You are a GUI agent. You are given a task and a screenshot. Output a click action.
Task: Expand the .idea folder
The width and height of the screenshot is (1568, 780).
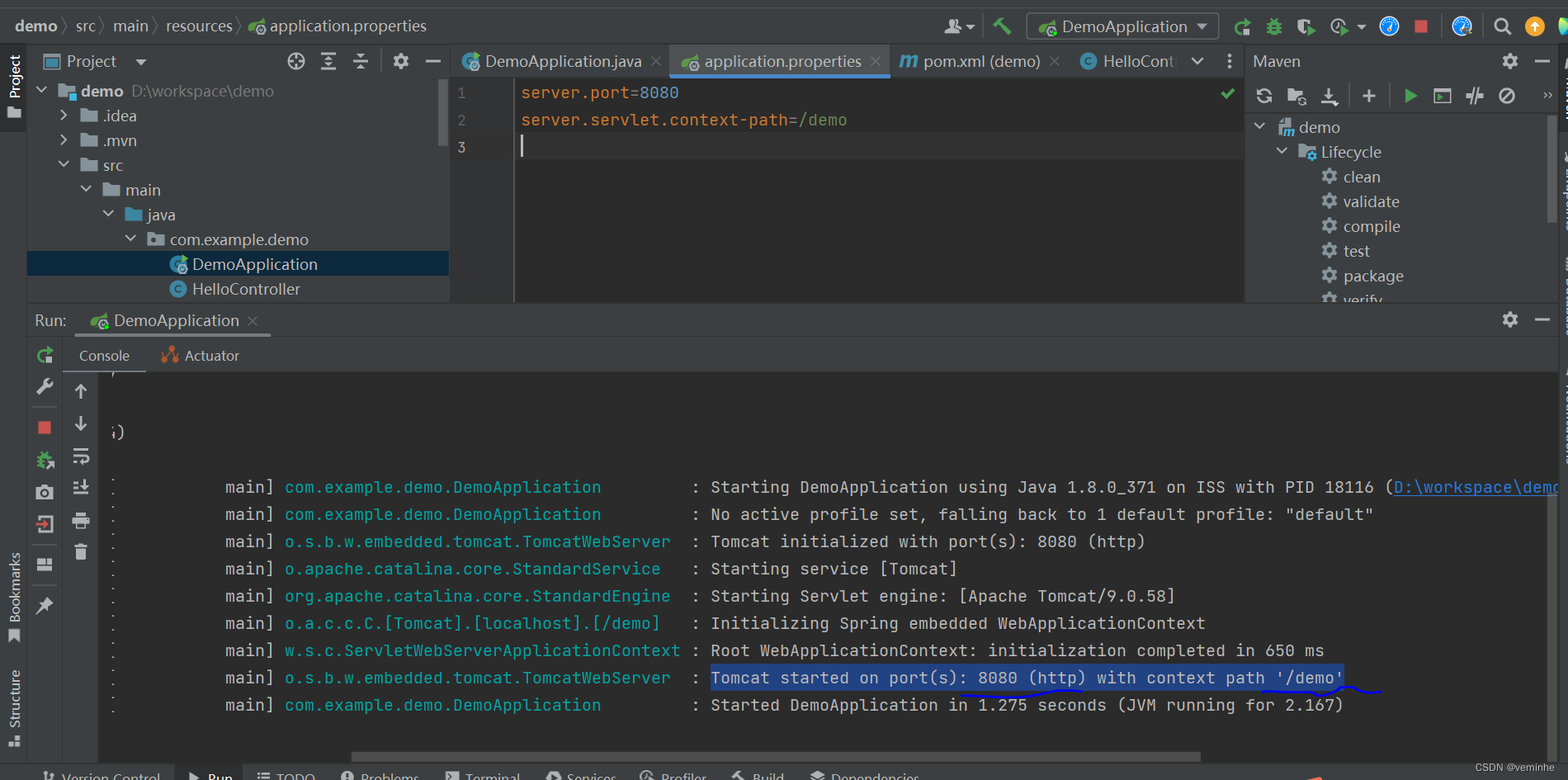(x=64, y=116)
